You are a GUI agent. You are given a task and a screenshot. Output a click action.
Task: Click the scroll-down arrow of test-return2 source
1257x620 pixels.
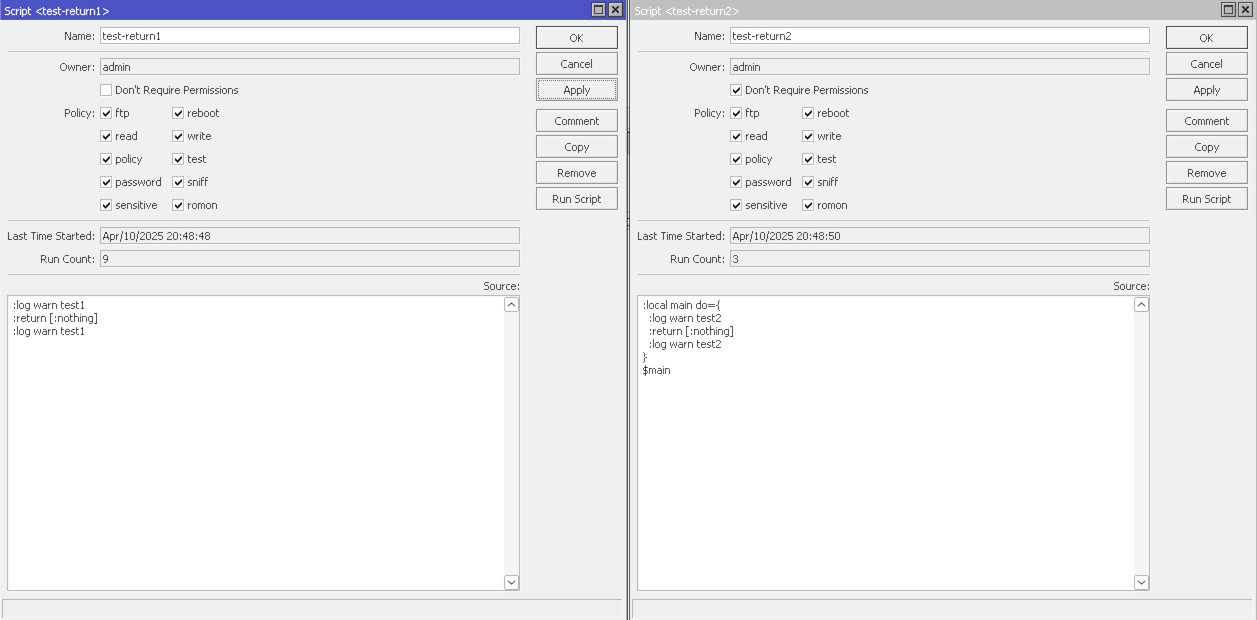coord(1141,582)
